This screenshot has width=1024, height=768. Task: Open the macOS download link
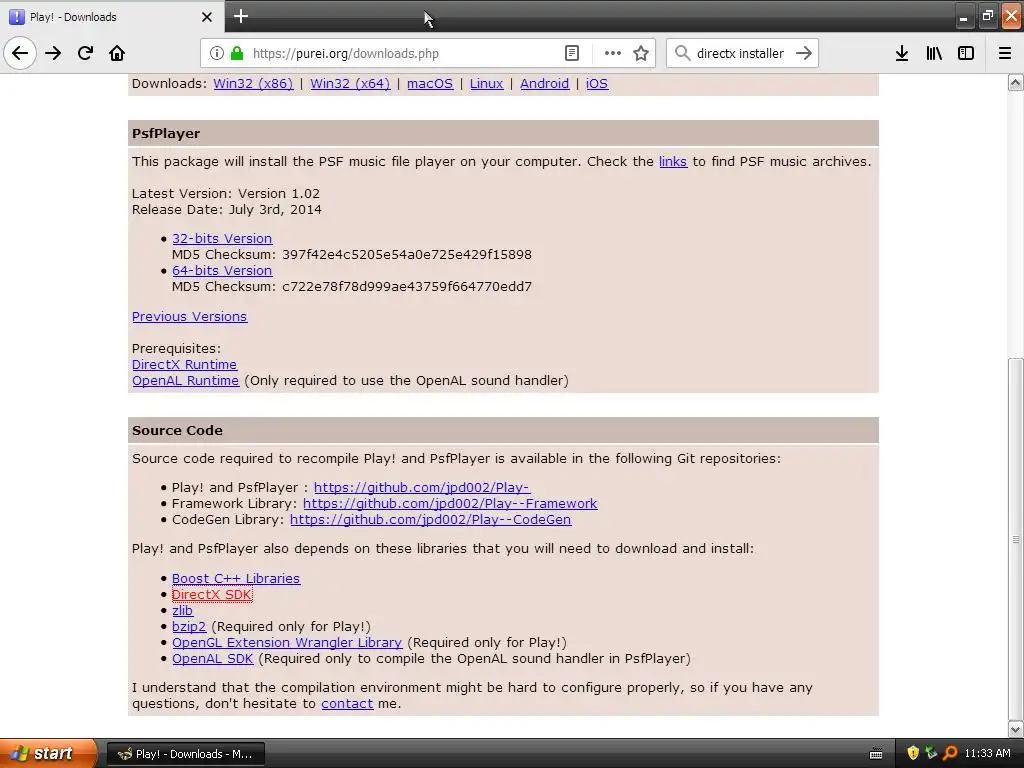tap(430, 84)
